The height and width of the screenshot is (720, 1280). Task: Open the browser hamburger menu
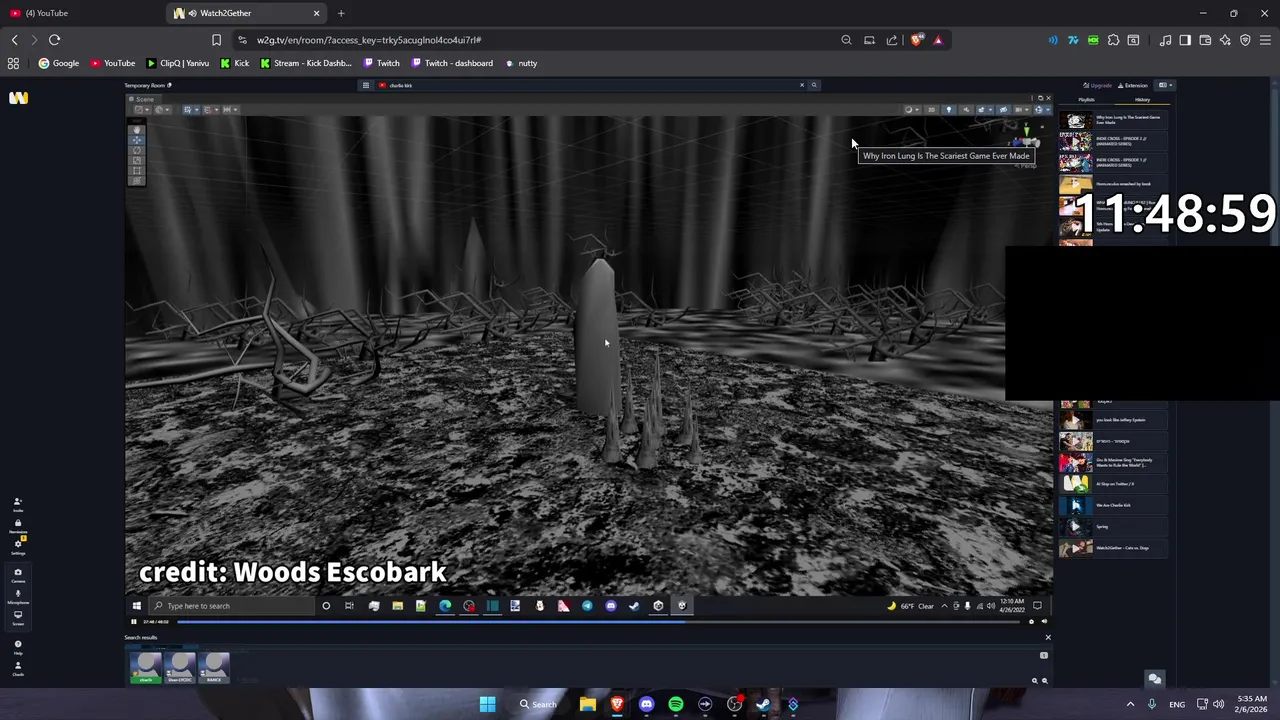[1265, 40]
